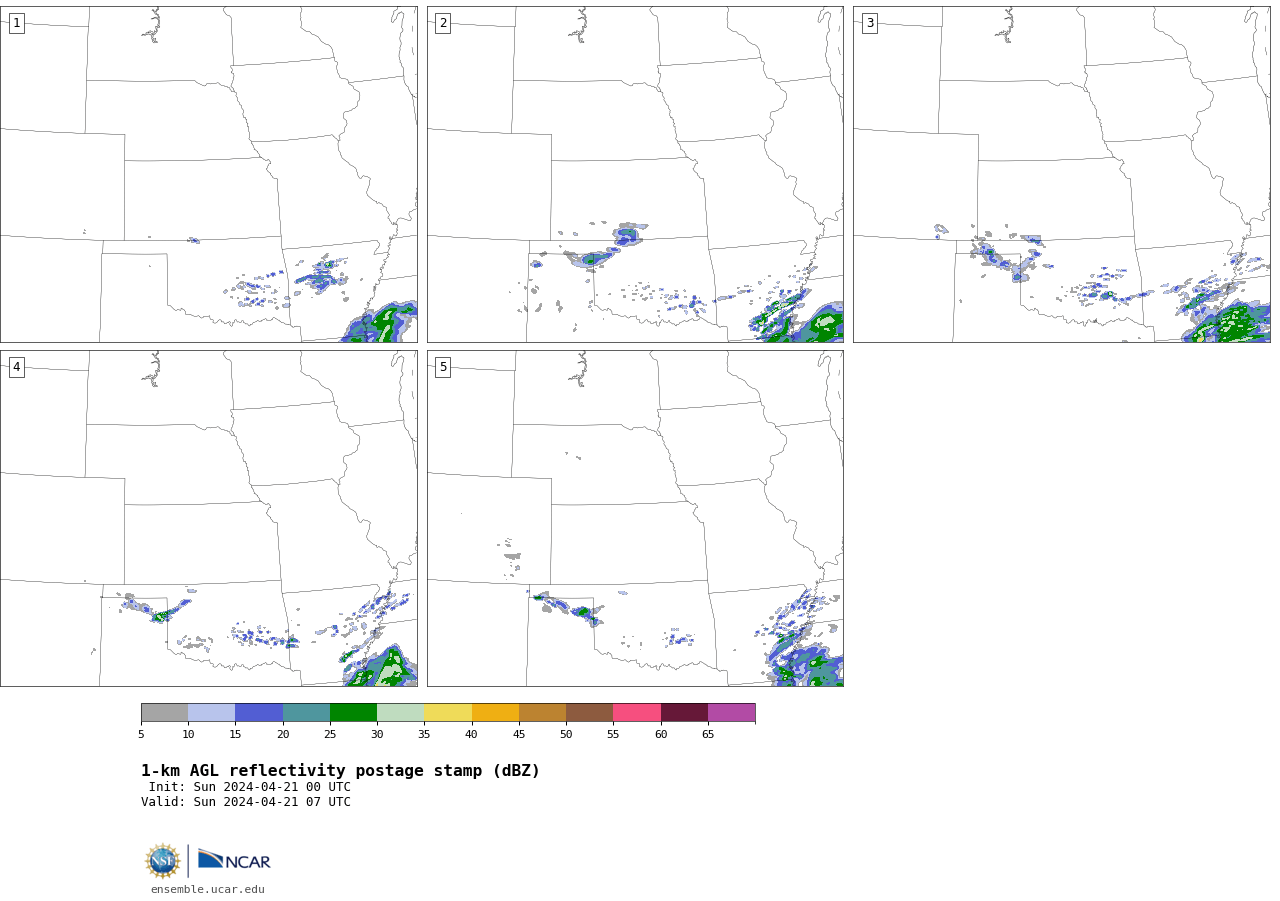
Task: Click the member label '2' box
Action: (443, 23)
